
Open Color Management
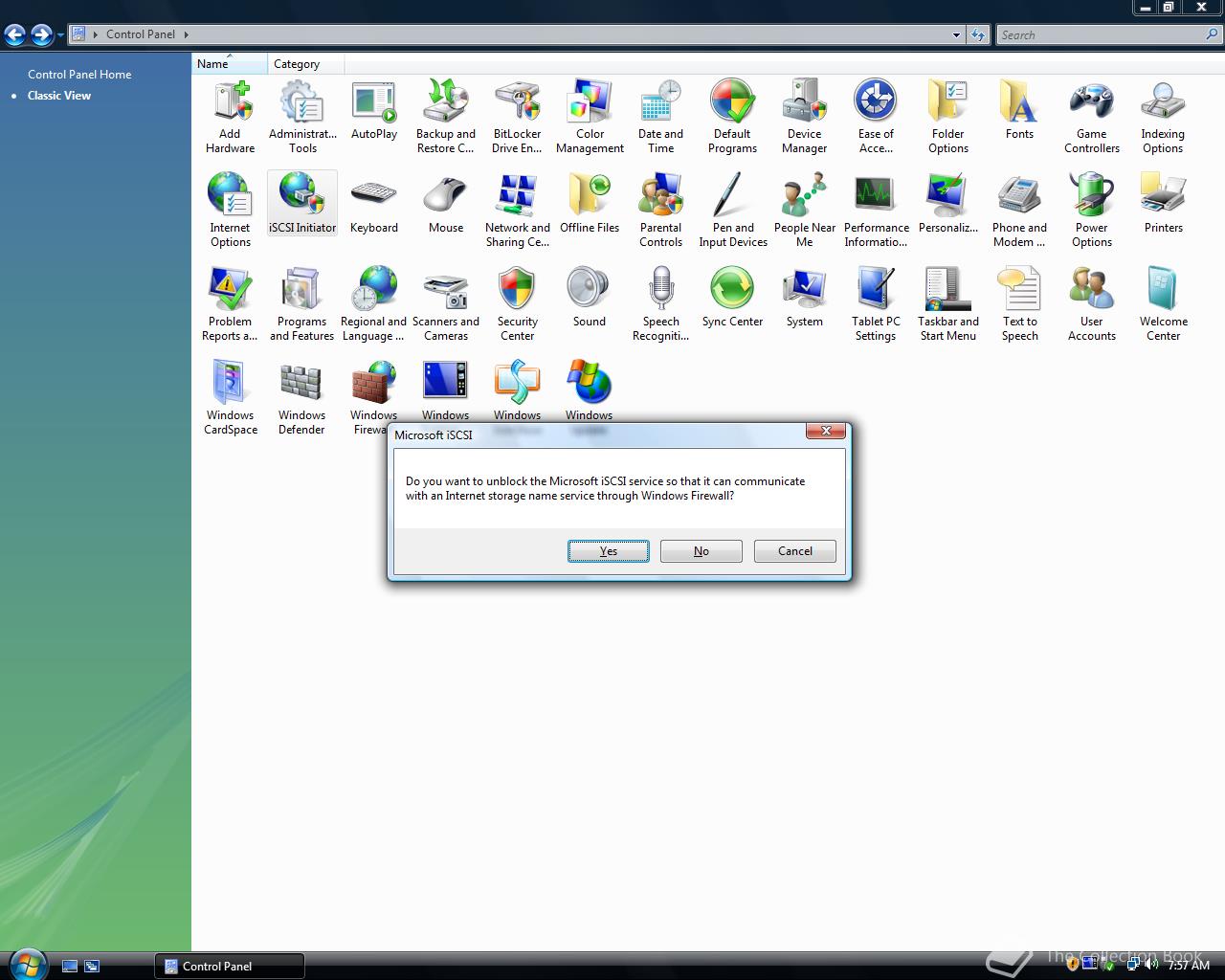(x=590, y=116)
